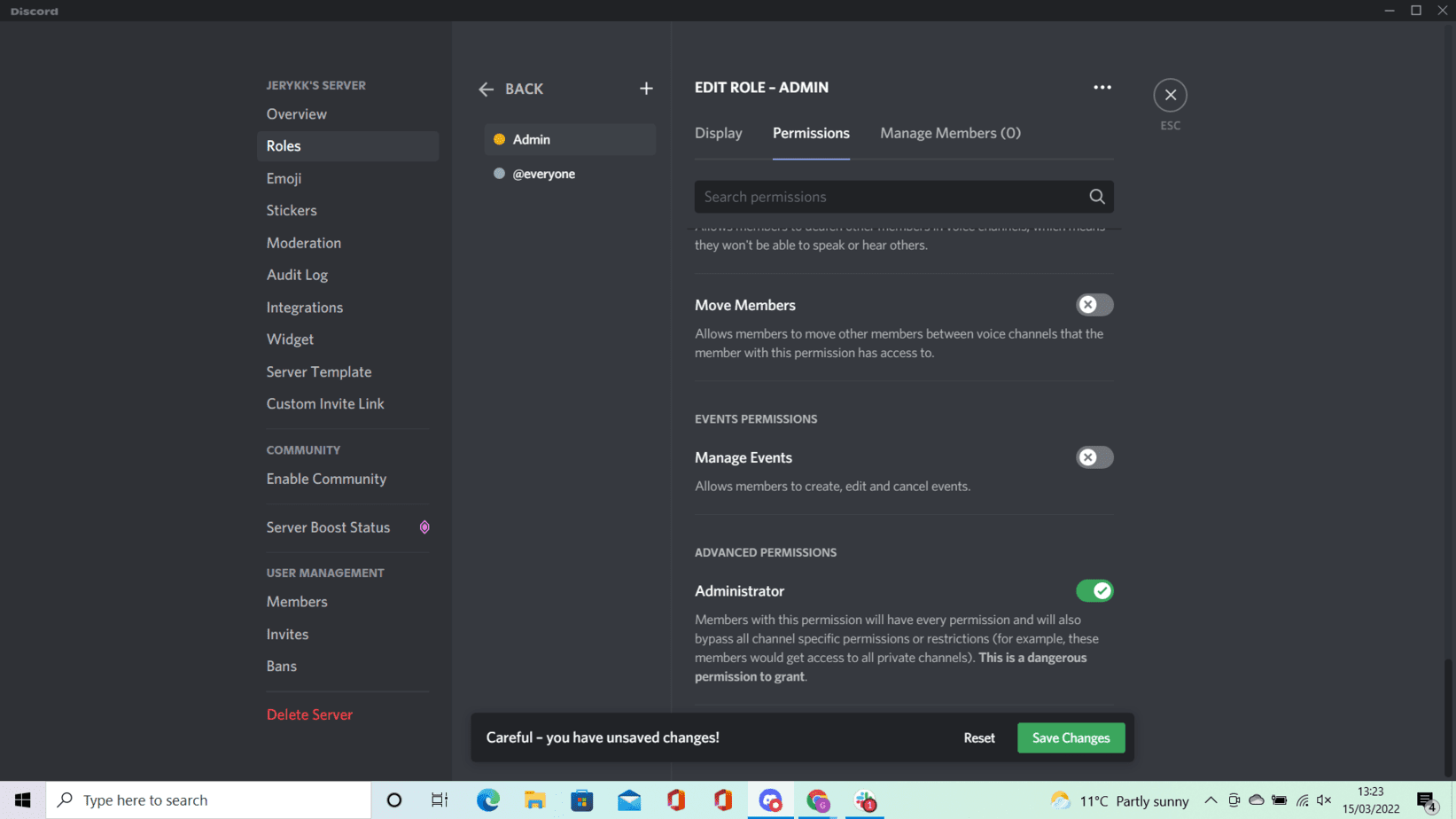
Task: Select Roles in the server sidebar
Action: 347,146
